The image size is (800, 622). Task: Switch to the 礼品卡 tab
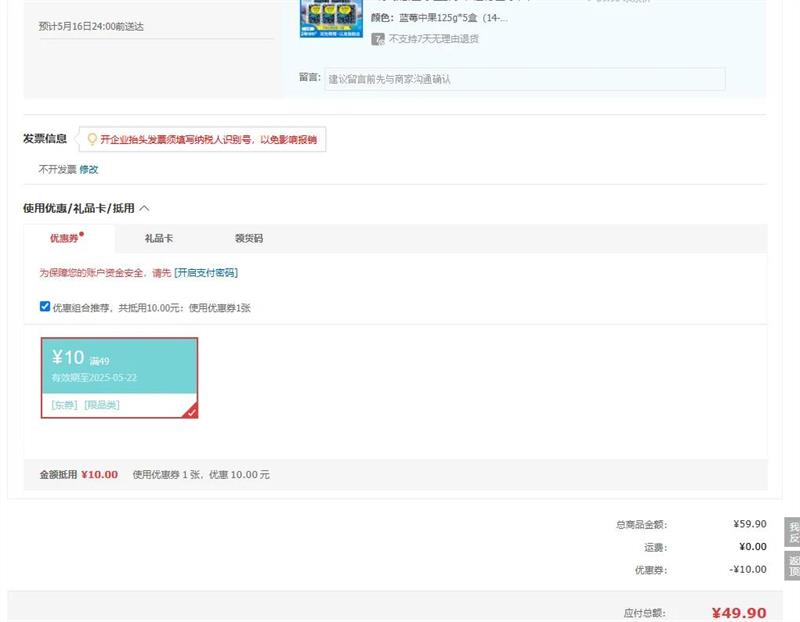(159, 239)
